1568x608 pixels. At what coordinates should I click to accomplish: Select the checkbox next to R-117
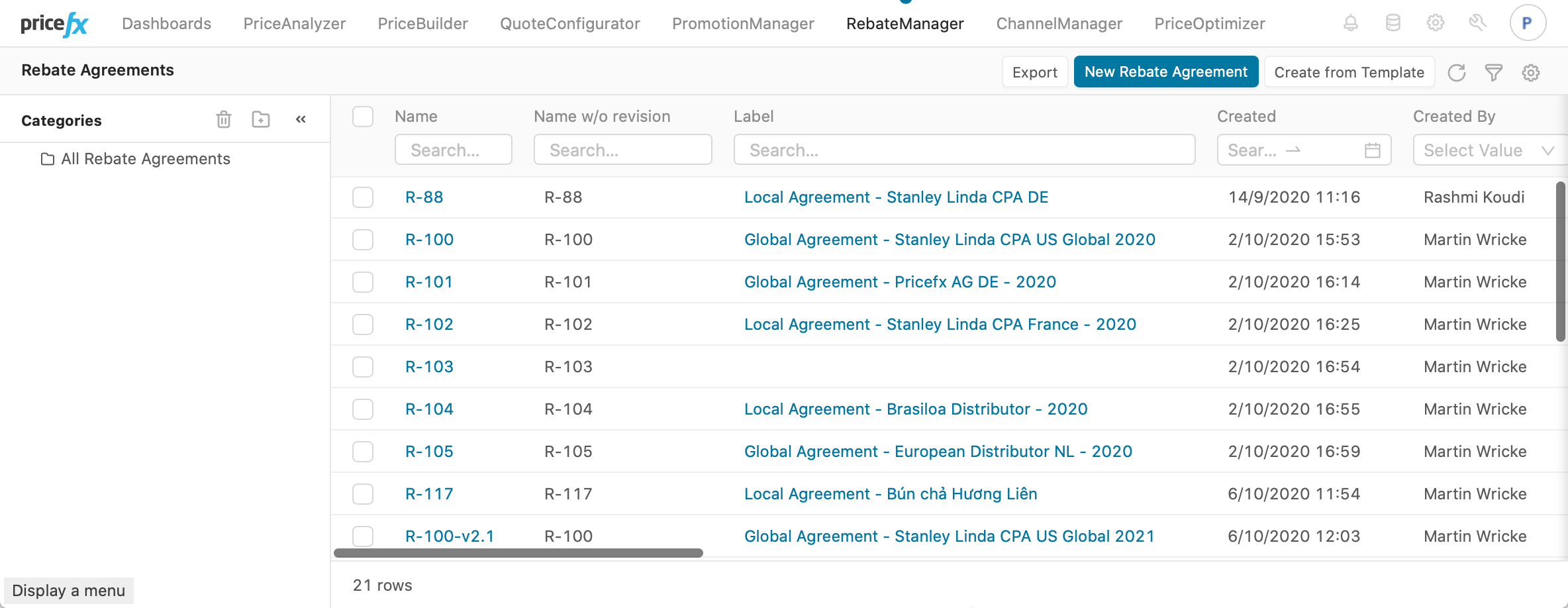(363, 494)
